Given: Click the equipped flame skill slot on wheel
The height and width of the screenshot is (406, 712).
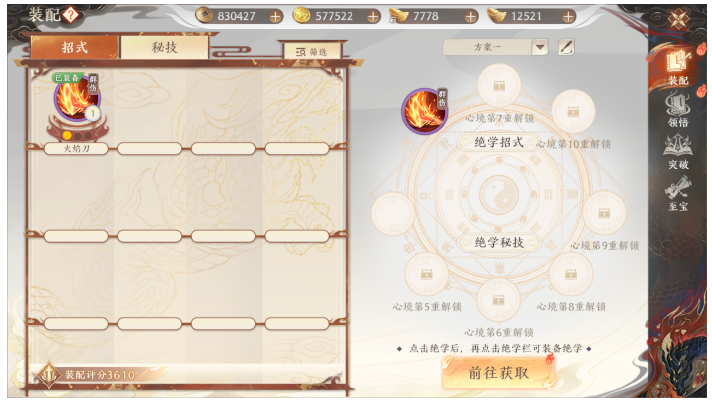Looking at the screenshot, I should (x=424, y=111).
